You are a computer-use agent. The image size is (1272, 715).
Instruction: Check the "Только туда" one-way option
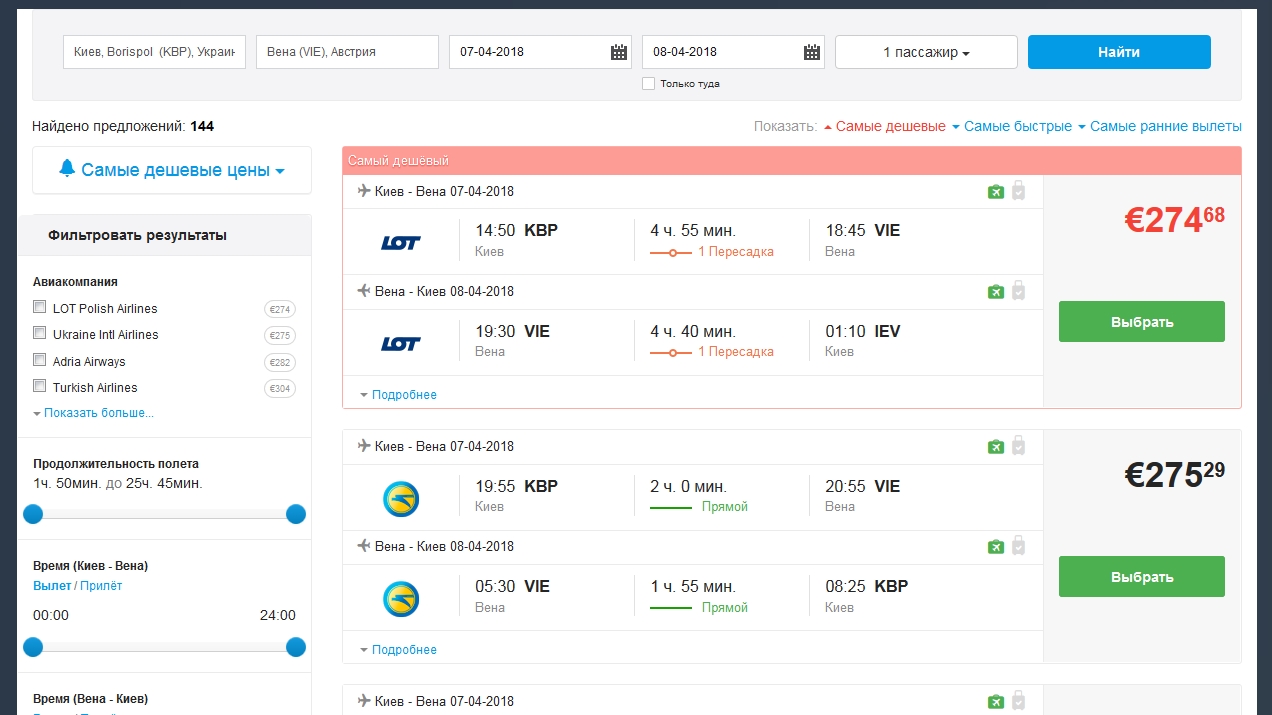click(x=649, y=84)
